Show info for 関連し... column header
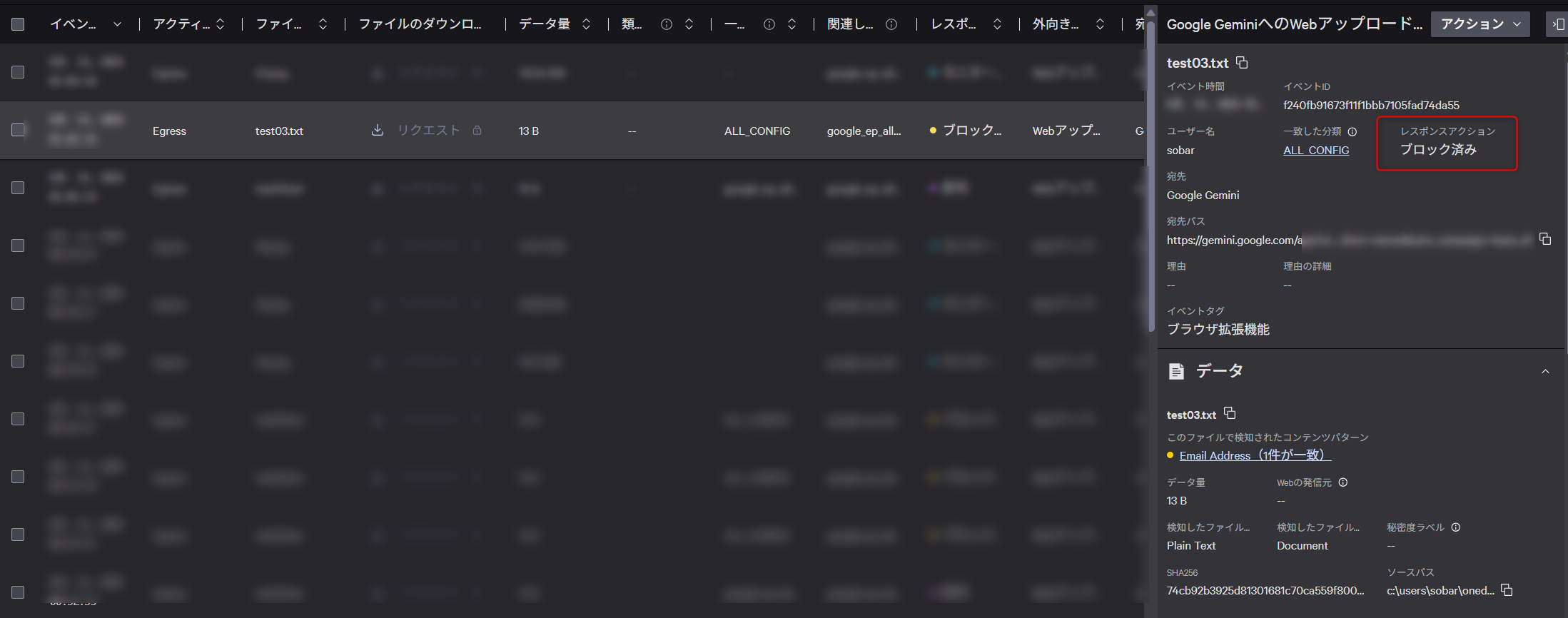The width and height of the screenshot is (1568, 618). pyautogui.click(x=891, y=24)
